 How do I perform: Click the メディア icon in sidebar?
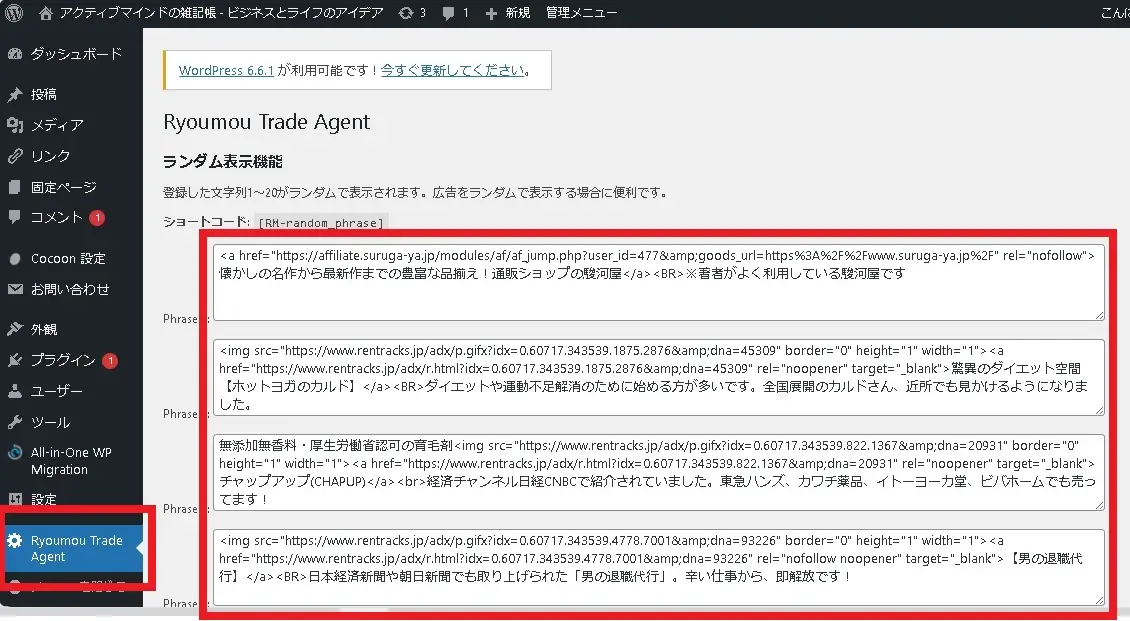tap(14, 125)
